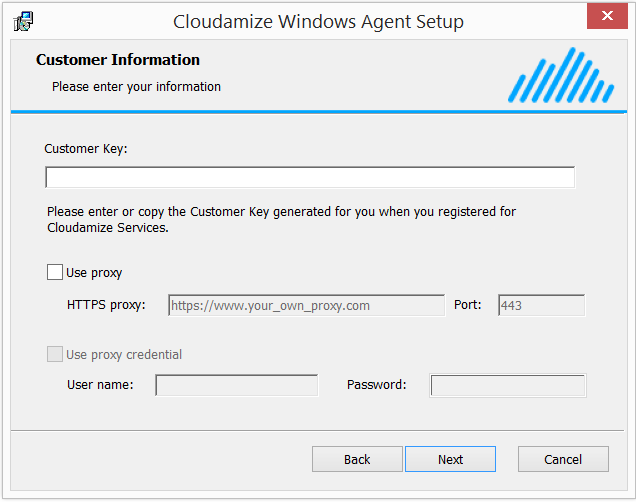Click the installer icon in the title bar

(23, 21)
